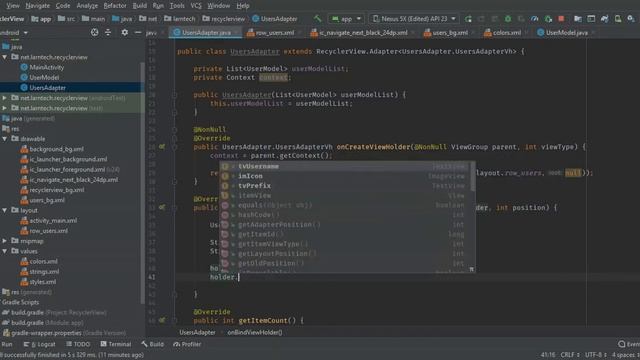Open the Profiler tool window
640x360 pixels.
[x=187, y=344]
